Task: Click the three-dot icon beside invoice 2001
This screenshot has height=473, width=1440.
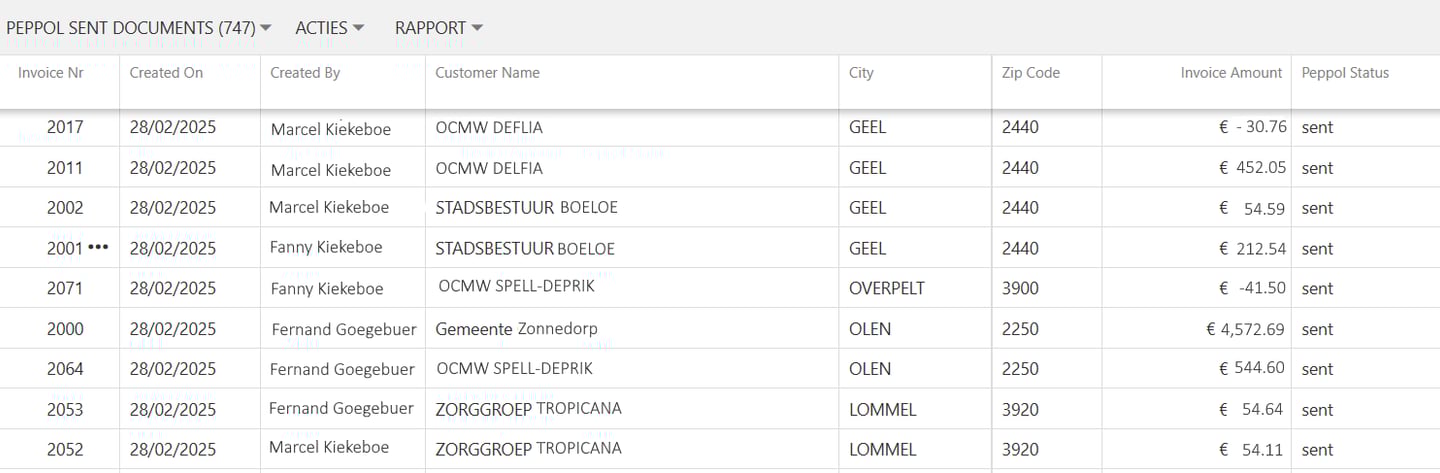Action: [98, 248]
